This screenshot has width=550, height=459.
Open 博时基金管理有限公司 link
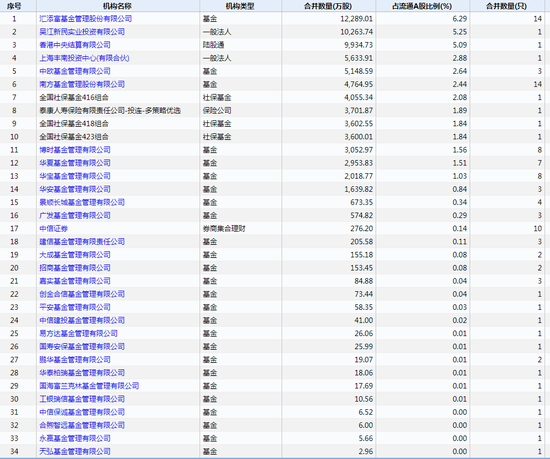pyautogui.click(x=75, y=150)
